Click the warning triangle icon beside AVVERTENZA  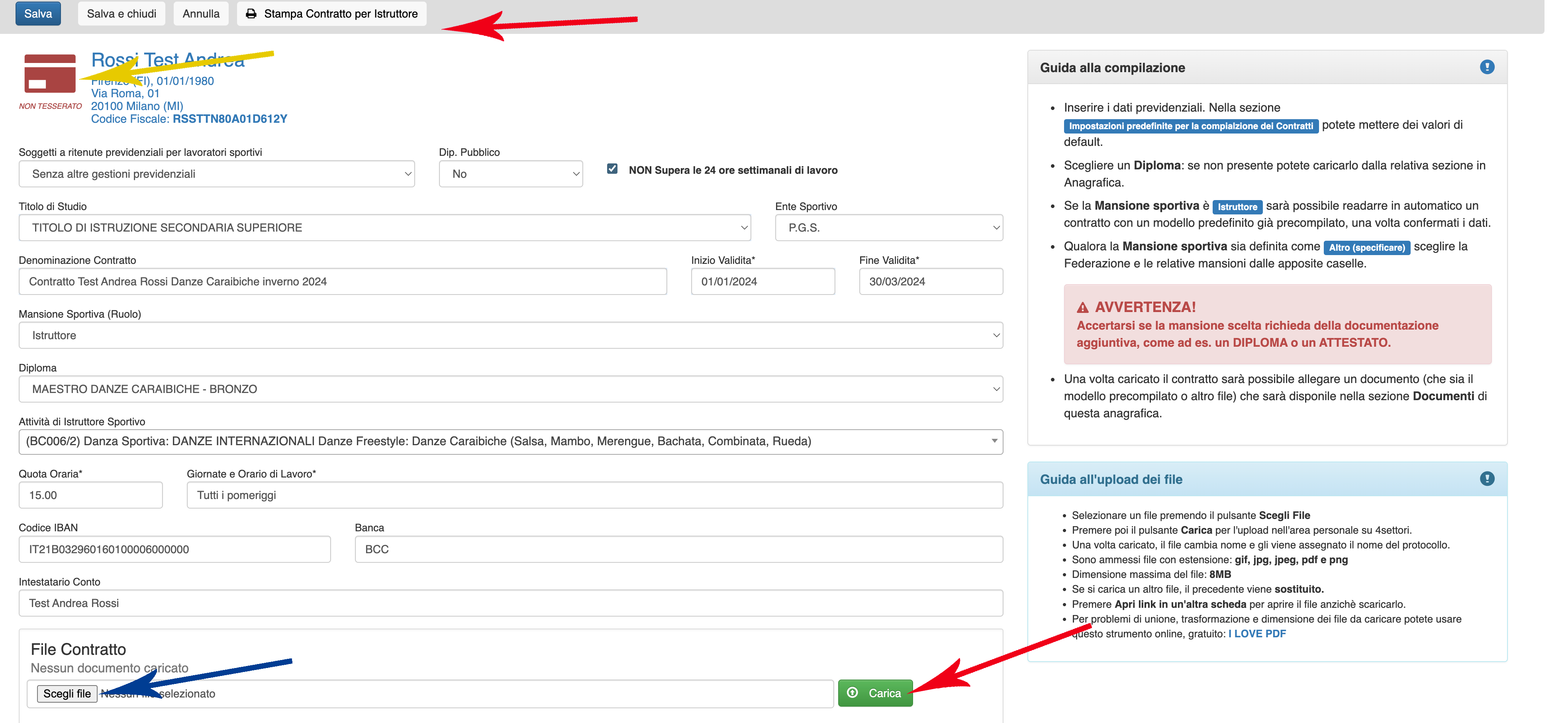(x=1082, y=308)
